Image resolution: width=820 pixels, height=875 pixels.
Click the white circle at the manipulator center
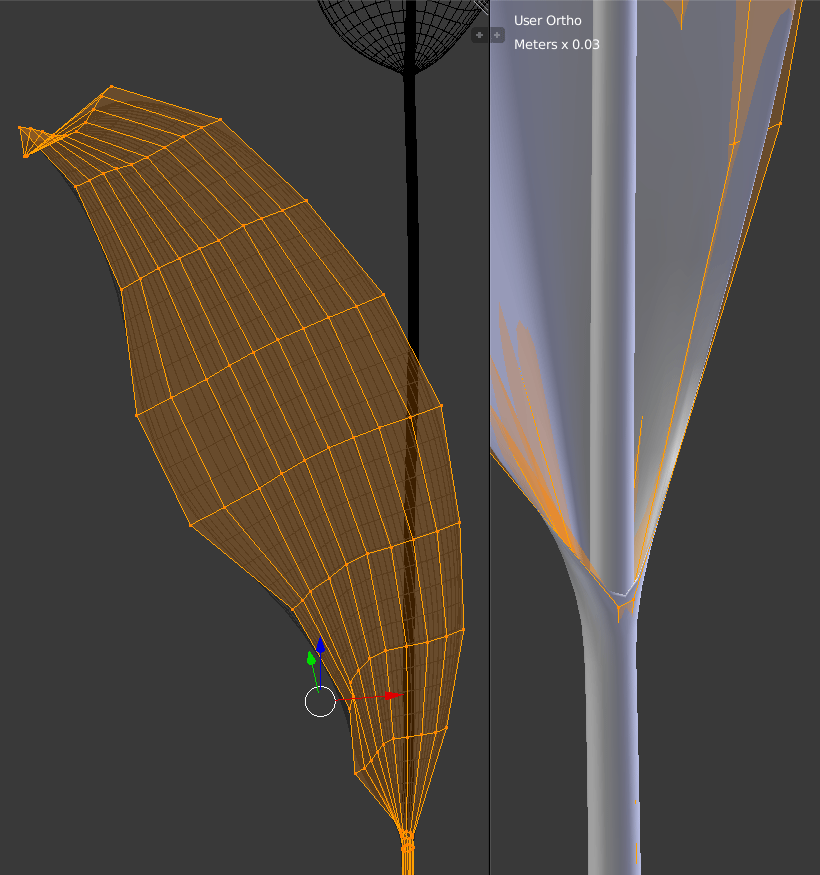(320, 702)
